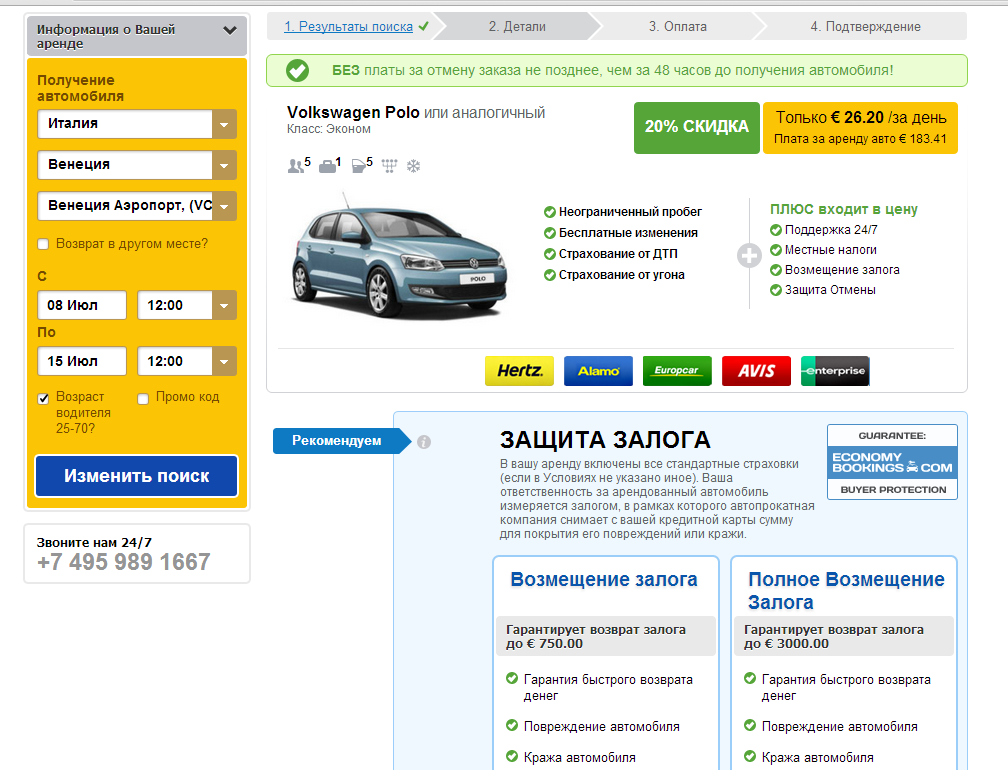Click checkmark icon beside Бесплатные изменения

pyautogui.click(x=550, y=233)
